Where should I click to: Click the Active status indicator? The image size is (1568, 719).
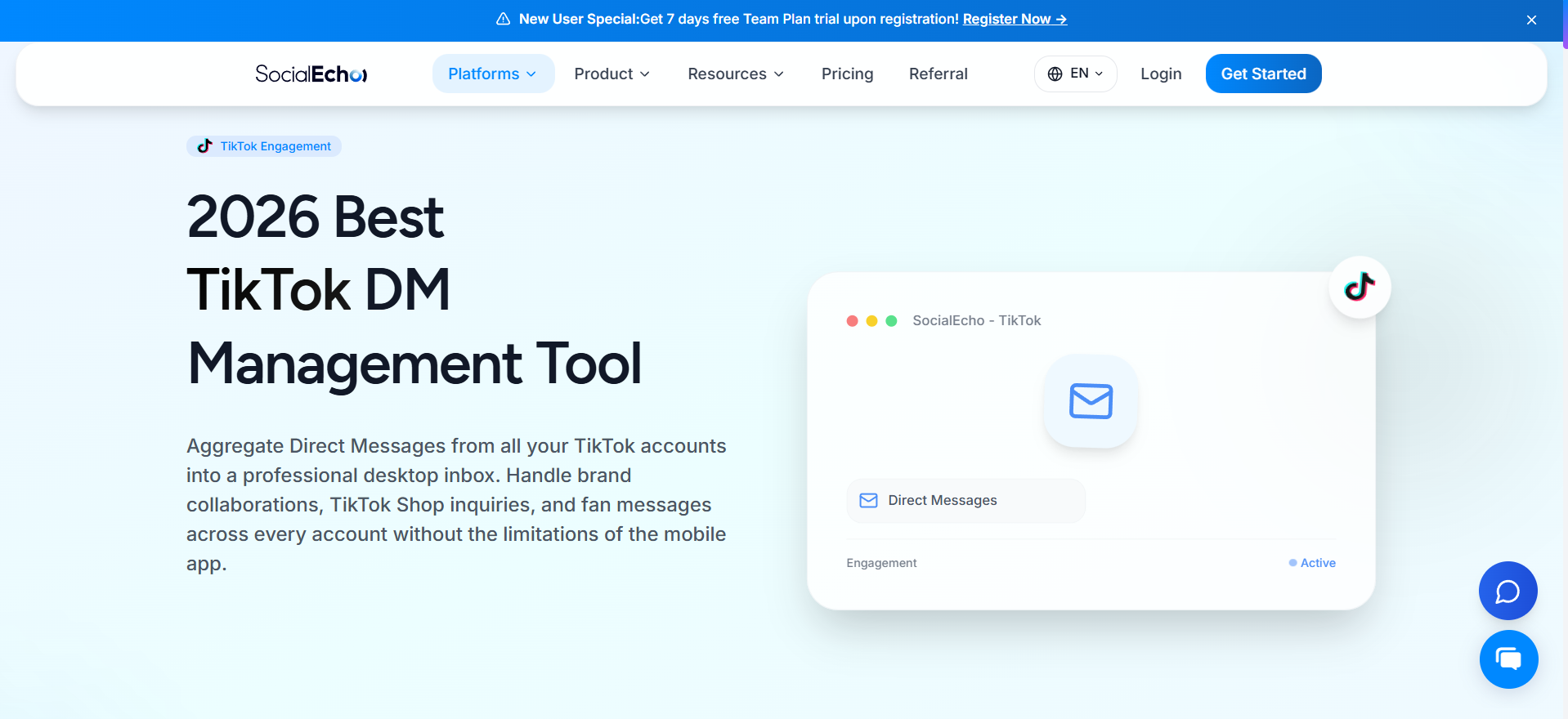point(1312,563)
